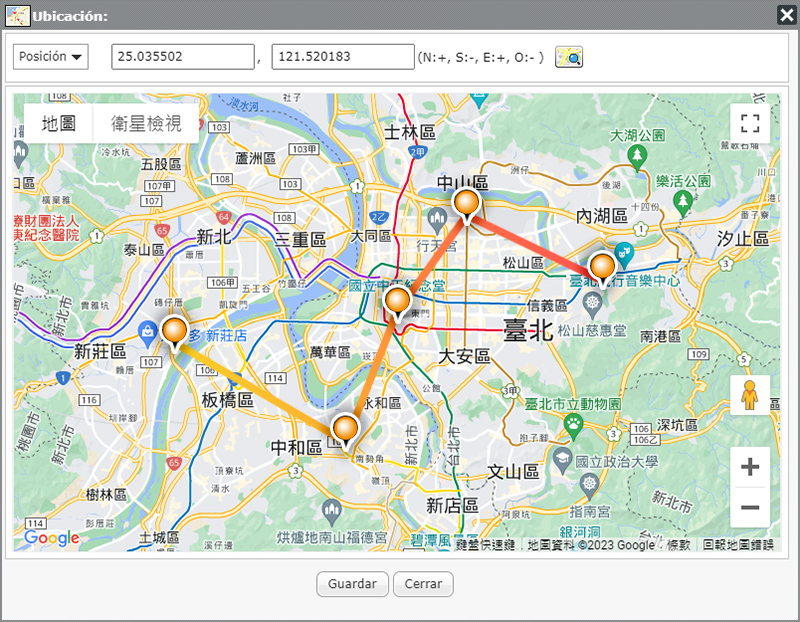The height and width of the screenshot is (622, 800).
Task: Switch to 衛星檢視 satellite view
Action: 146,123
